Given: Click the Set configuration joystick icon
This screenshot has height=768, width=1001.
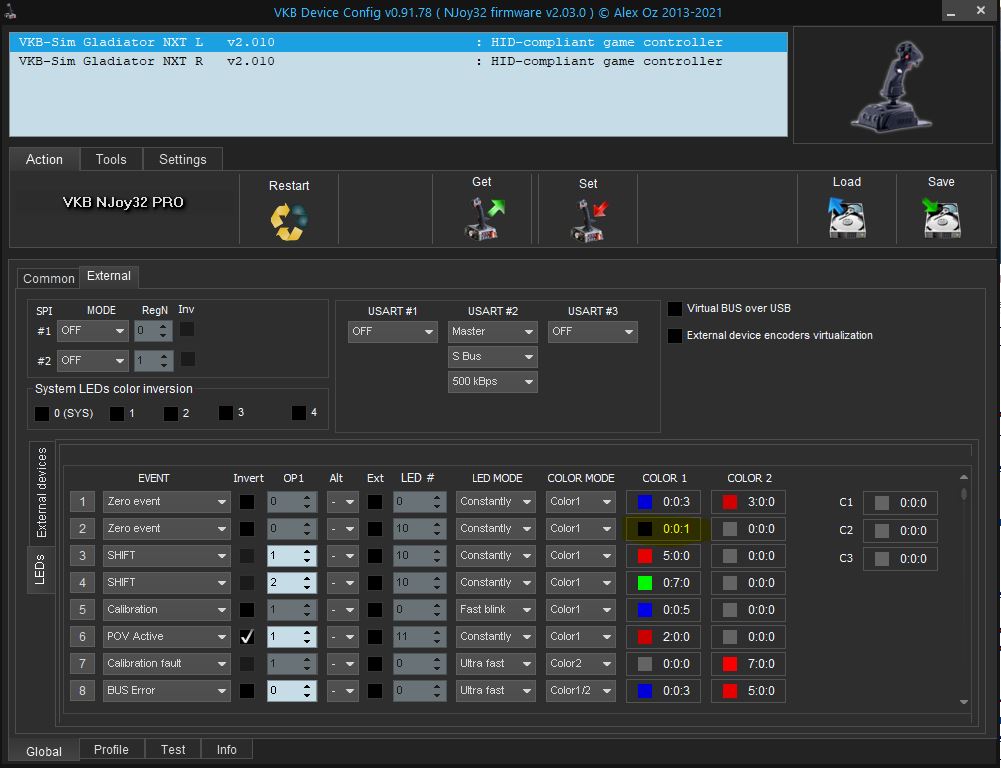Looking at the screenshot, I should (x=589, y=220).
